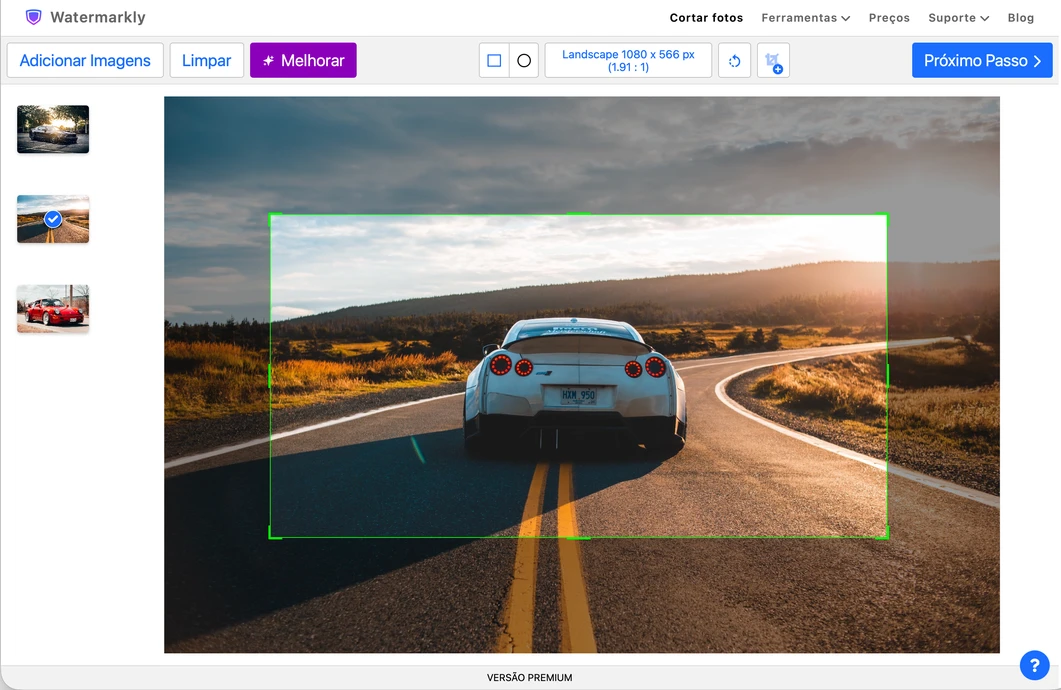Click the Adicionar Imagens button
The width and height of the screenshot is (1061, 690).
click(x=85, y=60)
